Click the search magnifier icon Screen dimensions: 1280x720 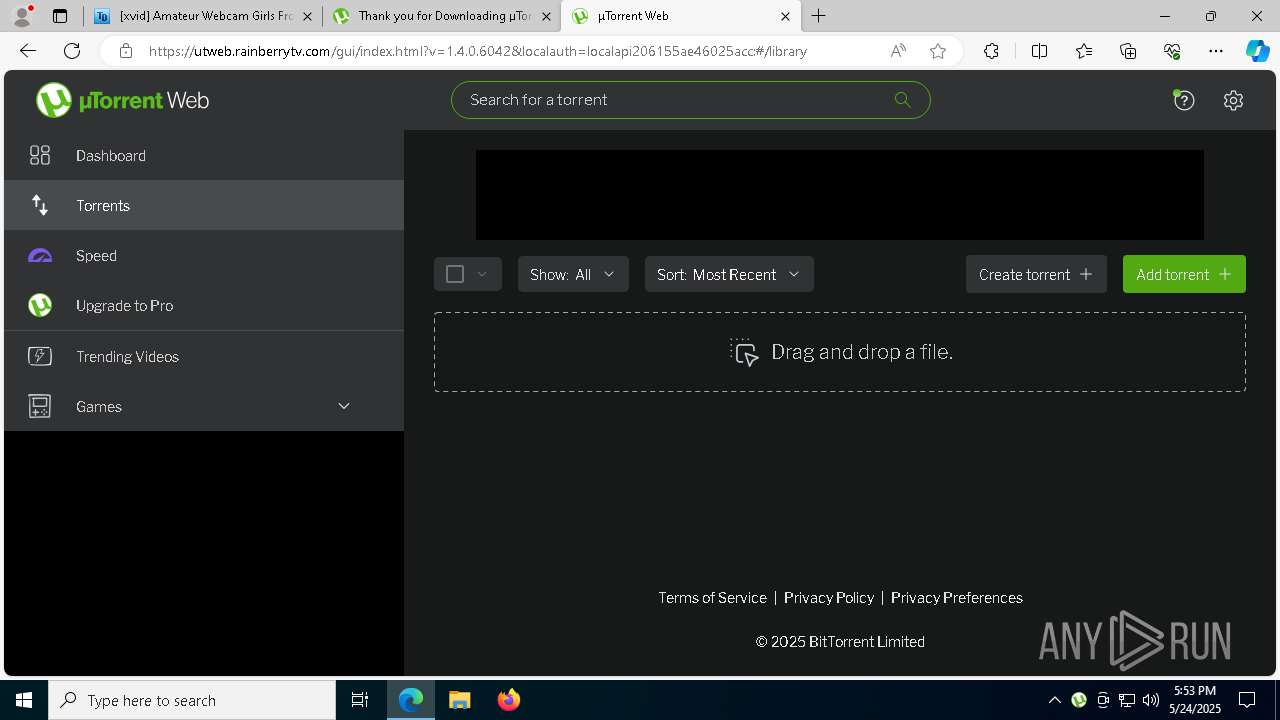pyautogui.click(x=902, y=99)
